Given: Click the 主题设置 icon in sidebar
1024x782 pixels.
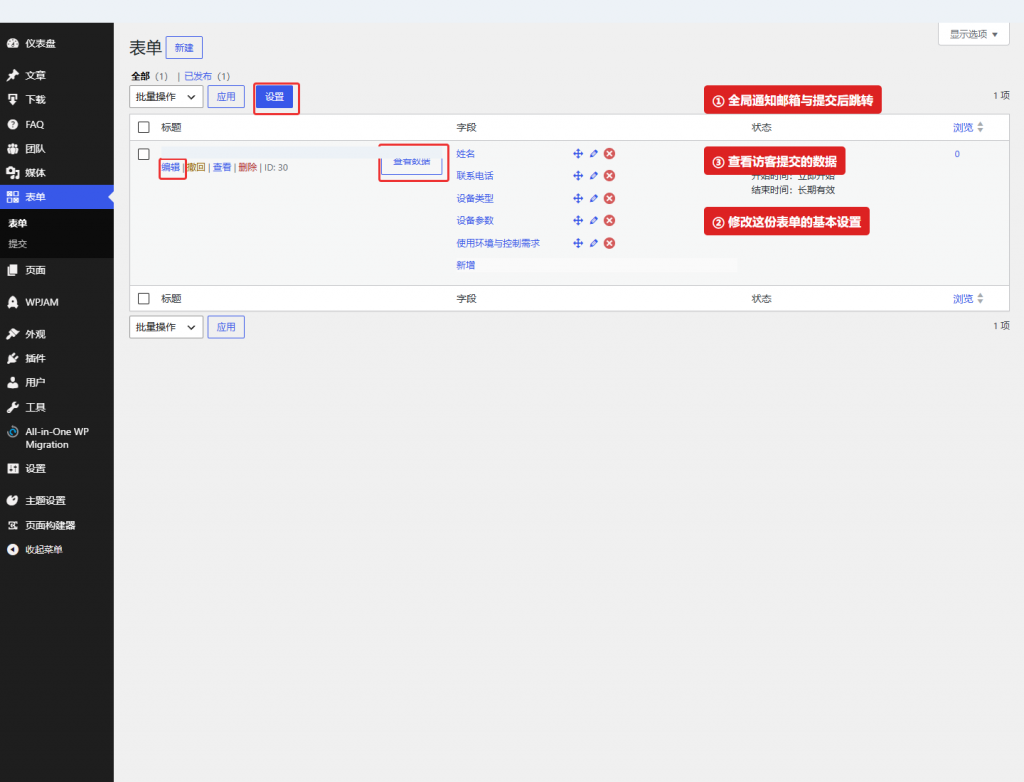Looking at the screenshot, I should [x=12, y=500].
